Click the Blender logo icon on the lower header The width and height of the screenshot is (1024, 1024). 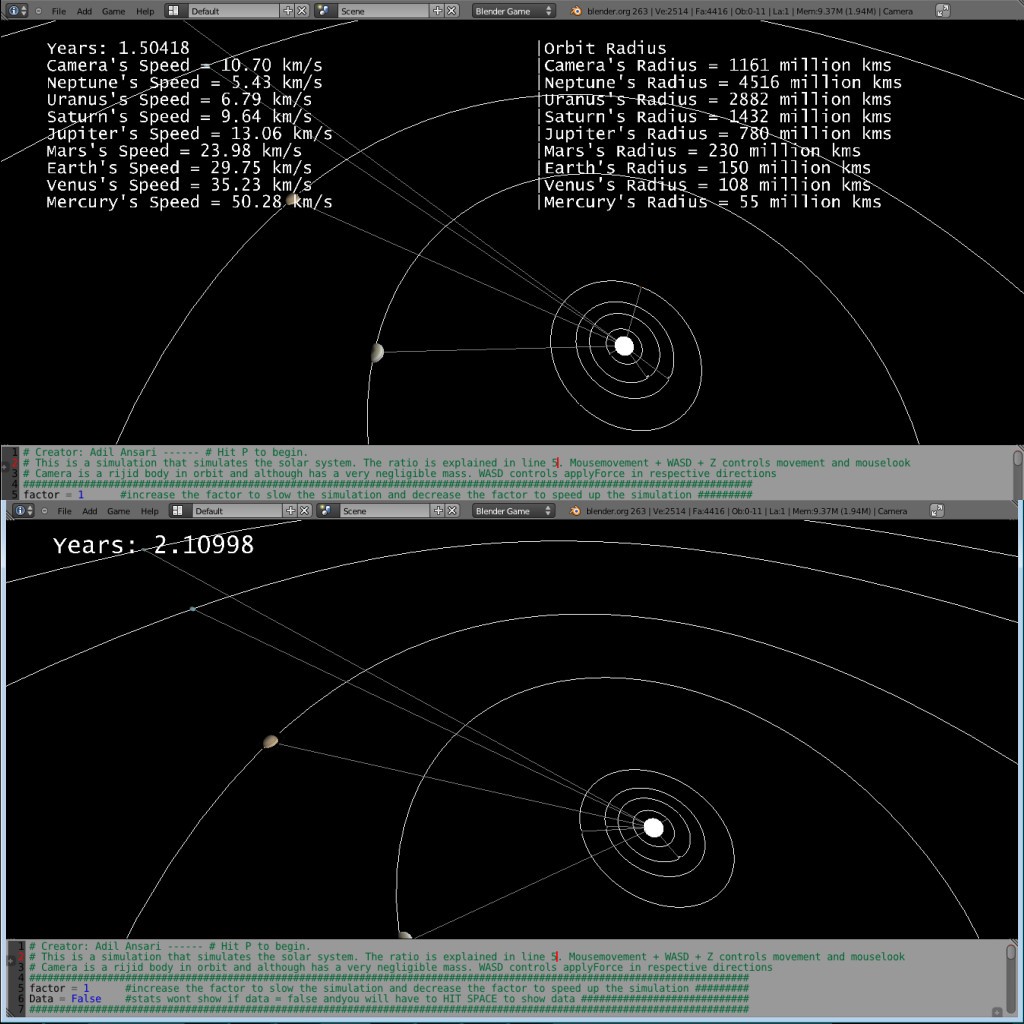pos(573,510)
